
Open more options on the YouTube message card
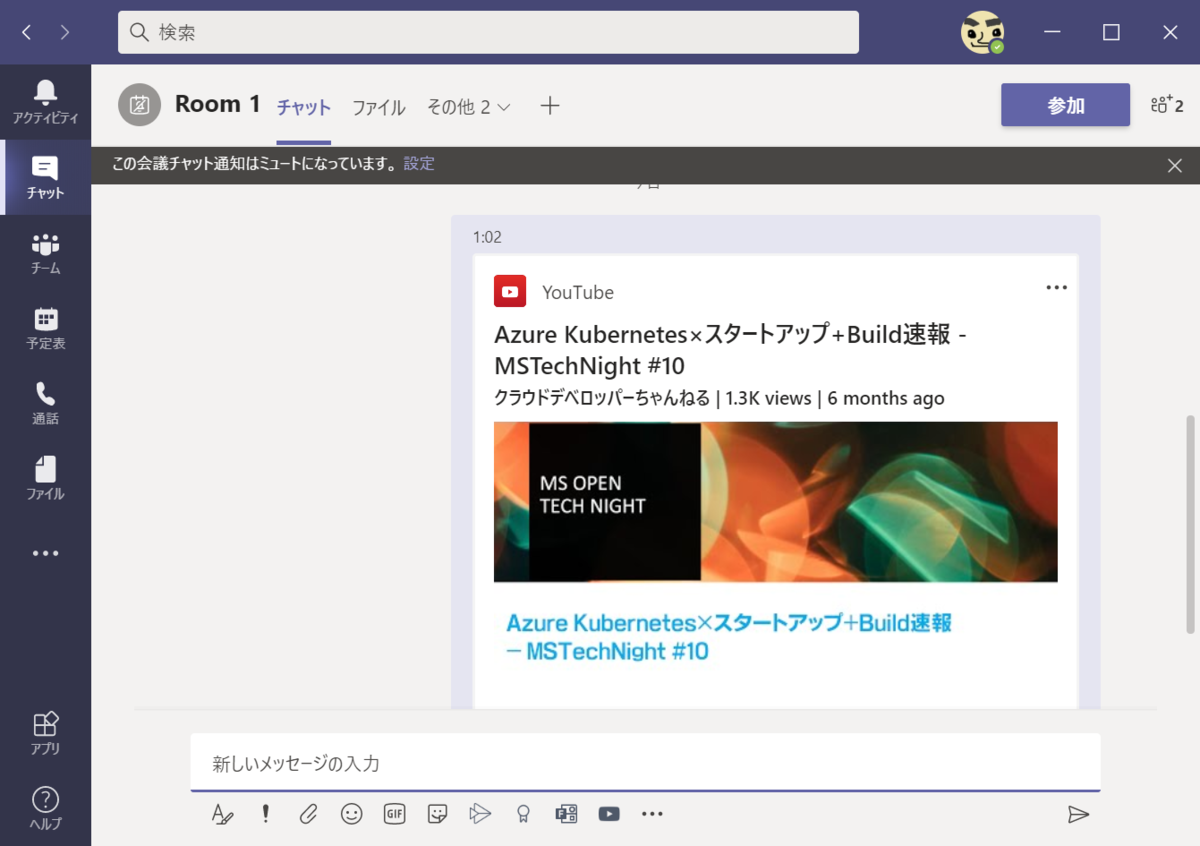[x=1056, y=287]
